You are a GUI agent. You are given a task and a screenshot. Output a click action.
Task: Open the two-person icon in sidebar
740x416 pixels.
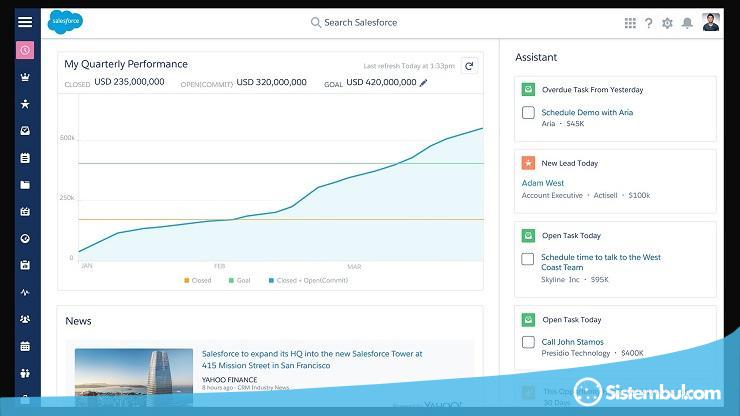point(25,373)
